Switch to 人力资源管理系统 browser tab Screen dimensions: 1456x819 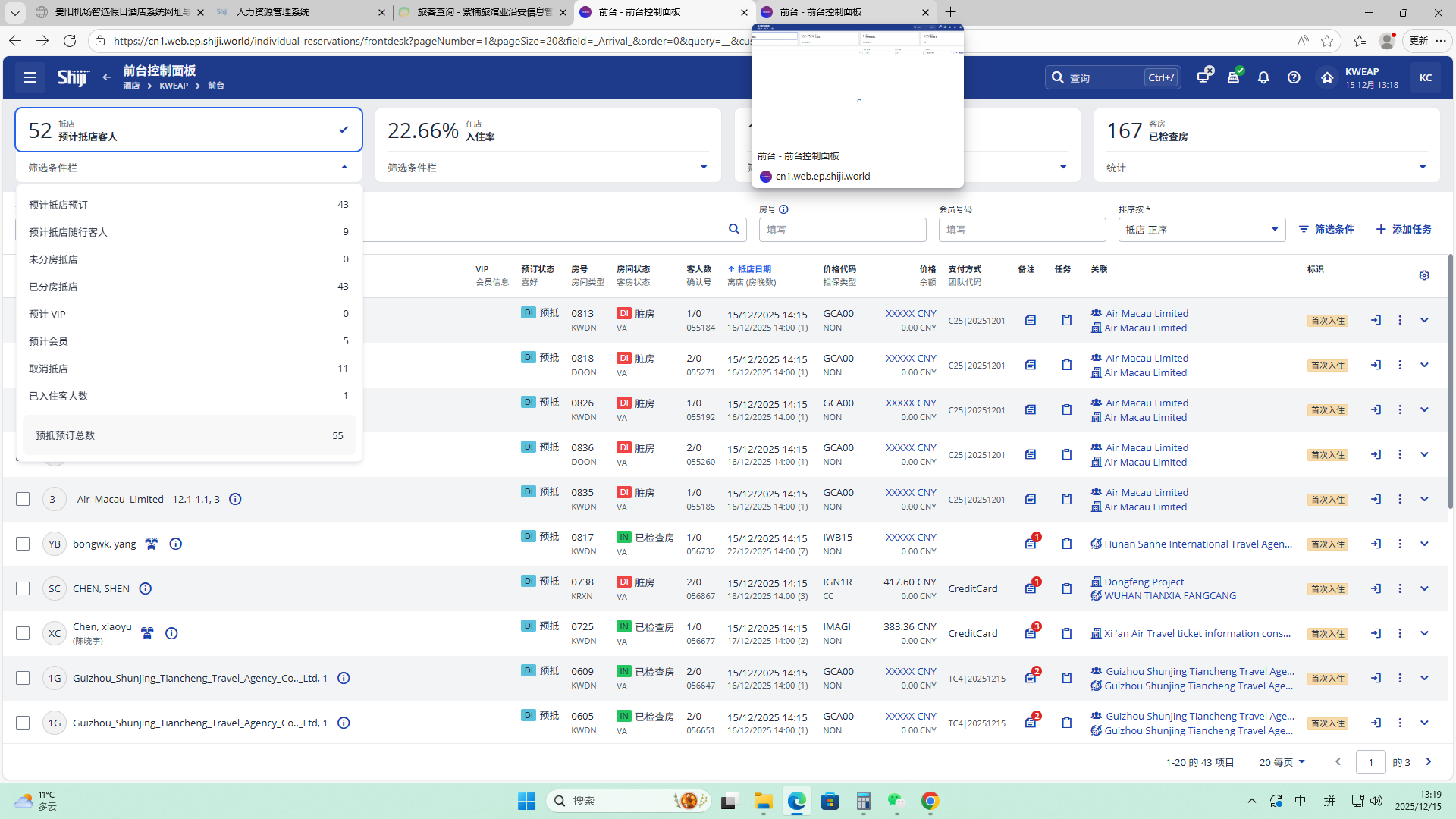click(273, 12)
